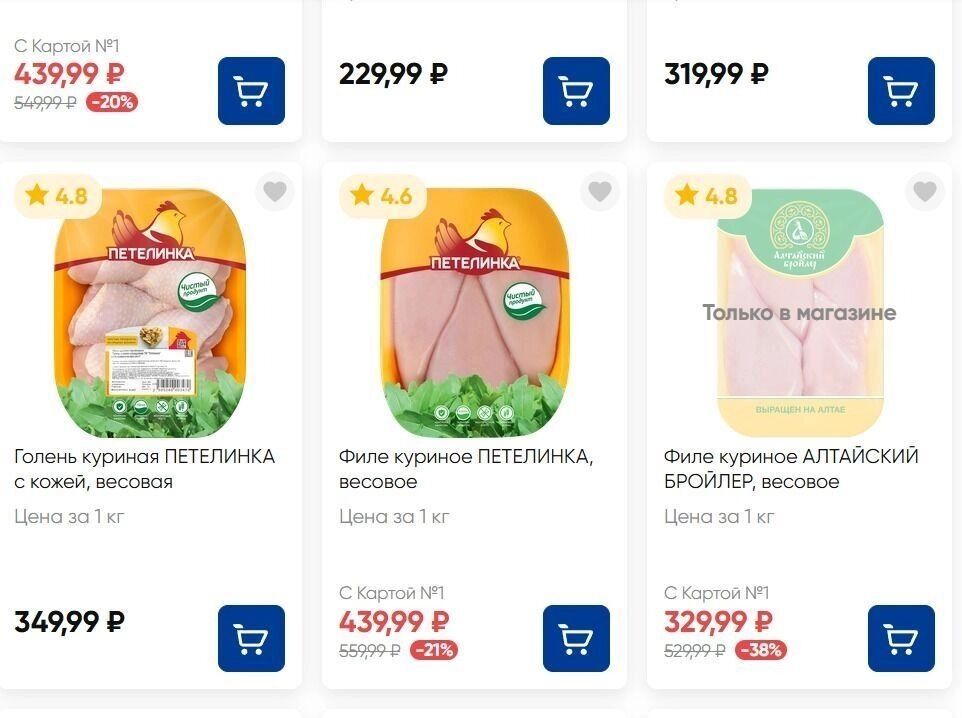This screenshot has height=718, width=962.
Task: Click the -21% discount badge
Action: [434, 649]
